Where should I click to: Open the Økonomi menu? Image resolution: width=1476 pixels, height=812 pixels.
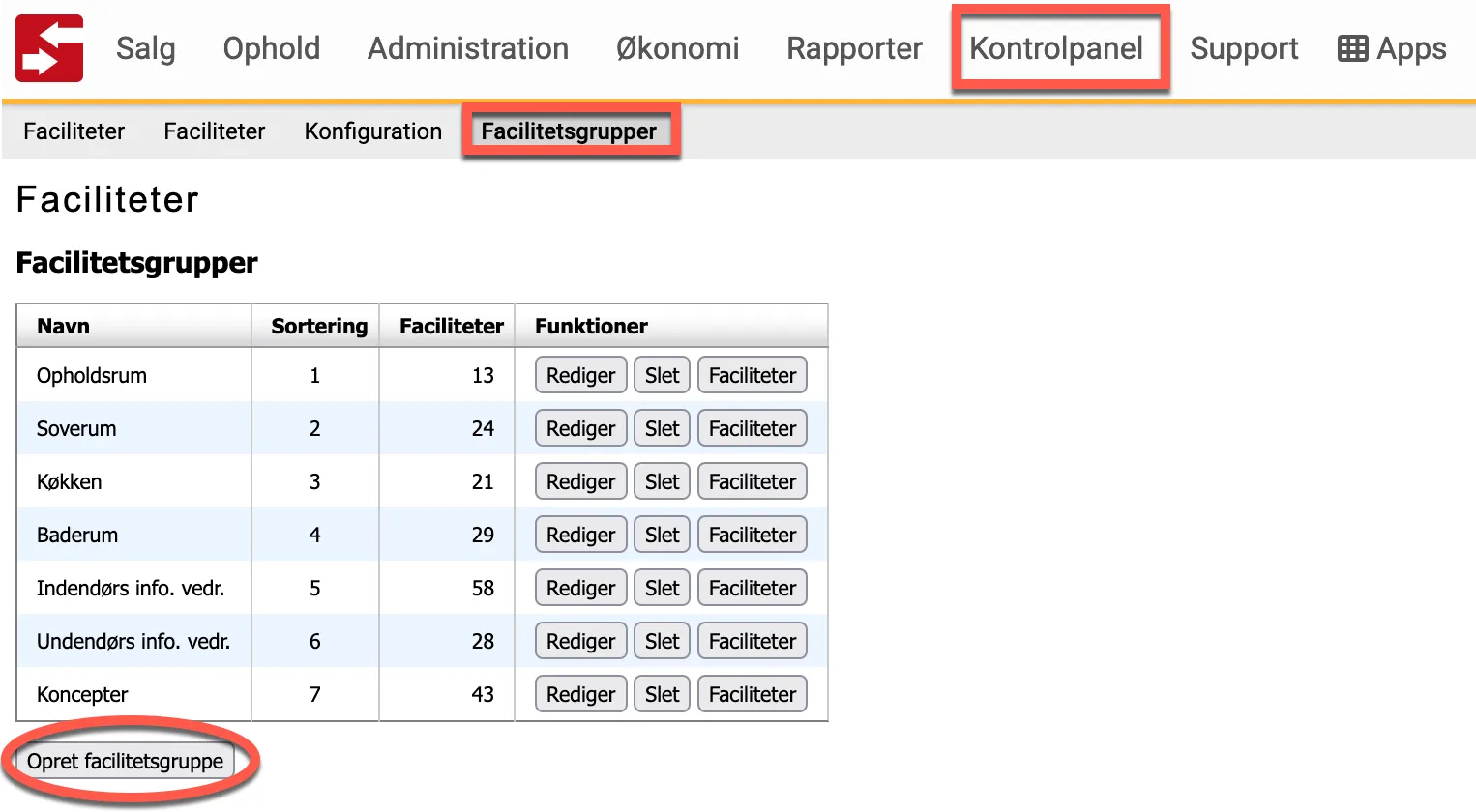(x=677, y=48)
